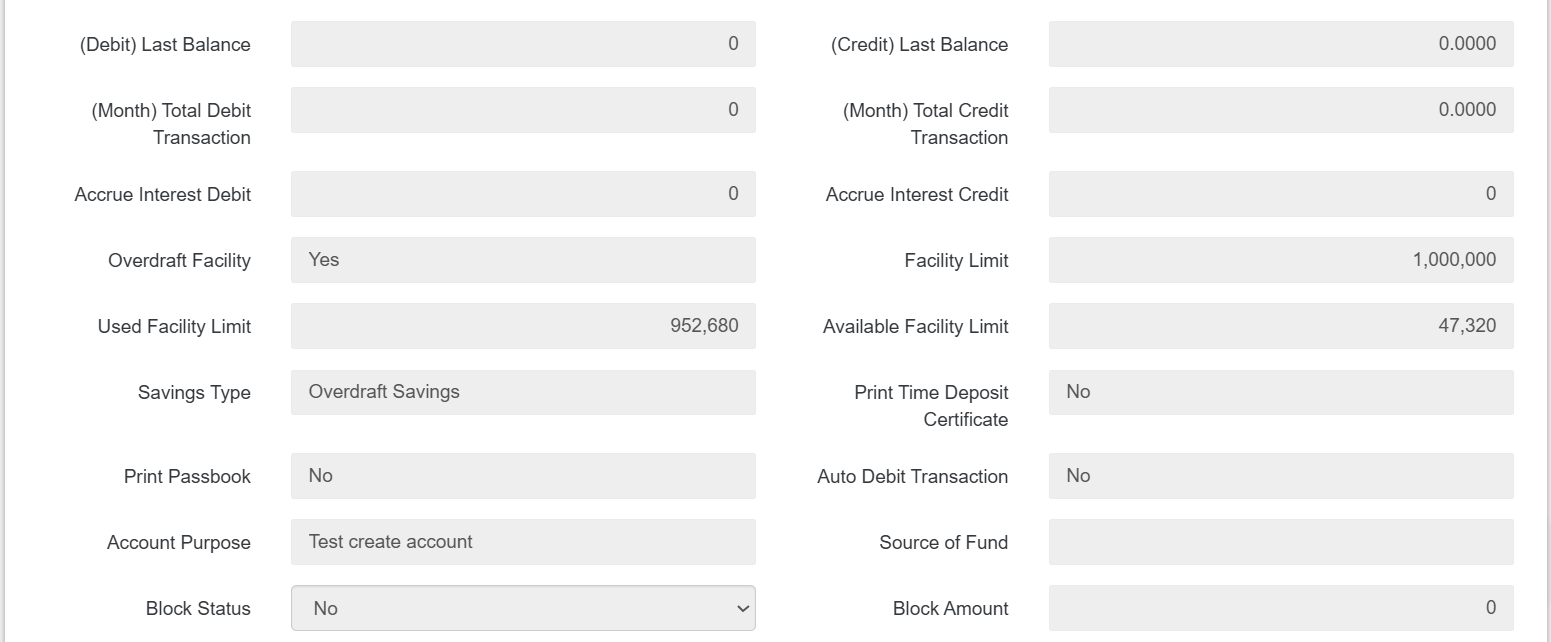Image resolution: width=1551 pixels, height=642 pixels.
Task: Click the Facility Limit field
Action: [1280, 260]
